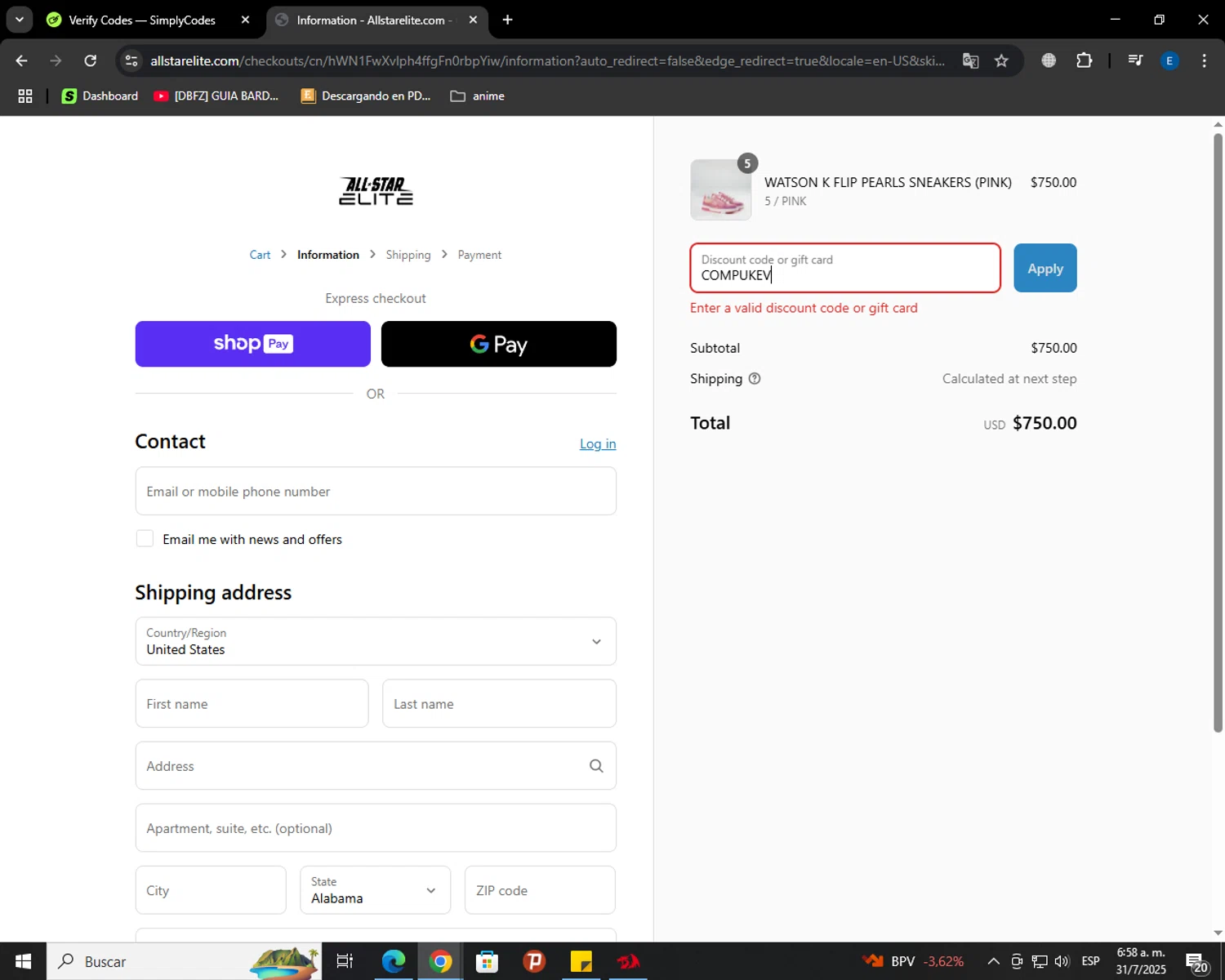Viewport: 1225px width, 980px height.
Task: Click the browser forward arrow
Action: [56, 60]
